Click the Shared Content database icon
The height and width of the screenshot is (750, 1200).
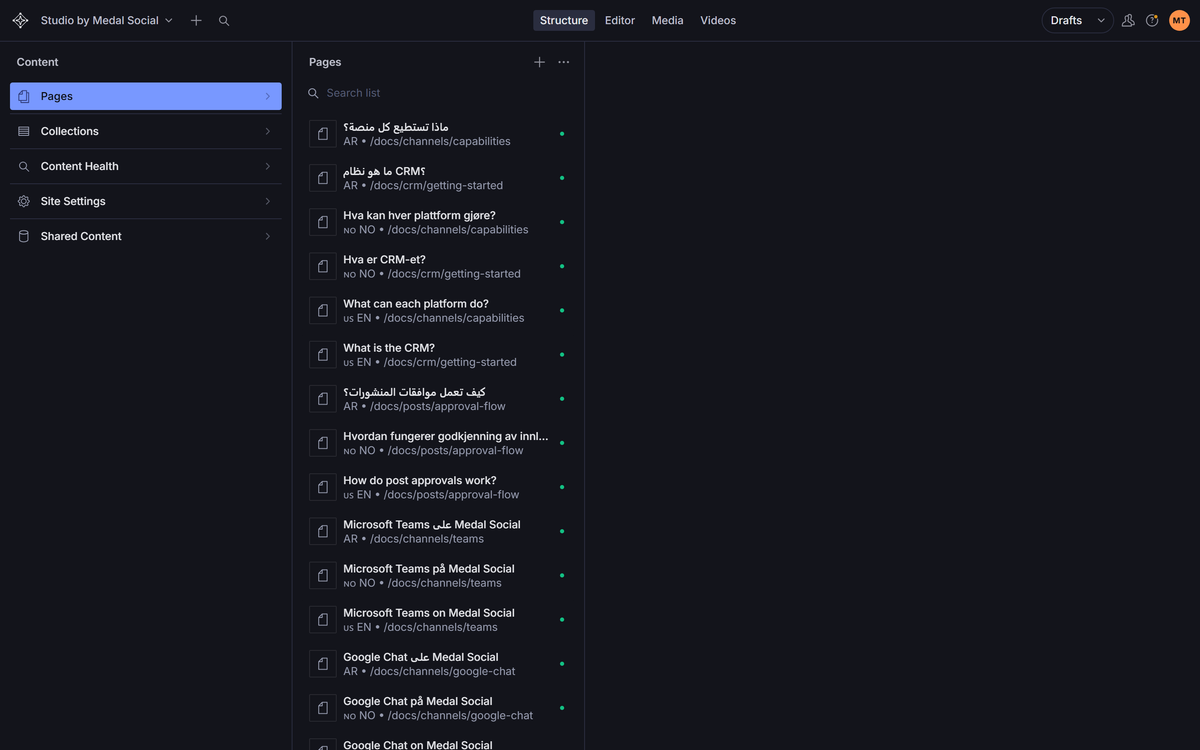click(24, 236)
